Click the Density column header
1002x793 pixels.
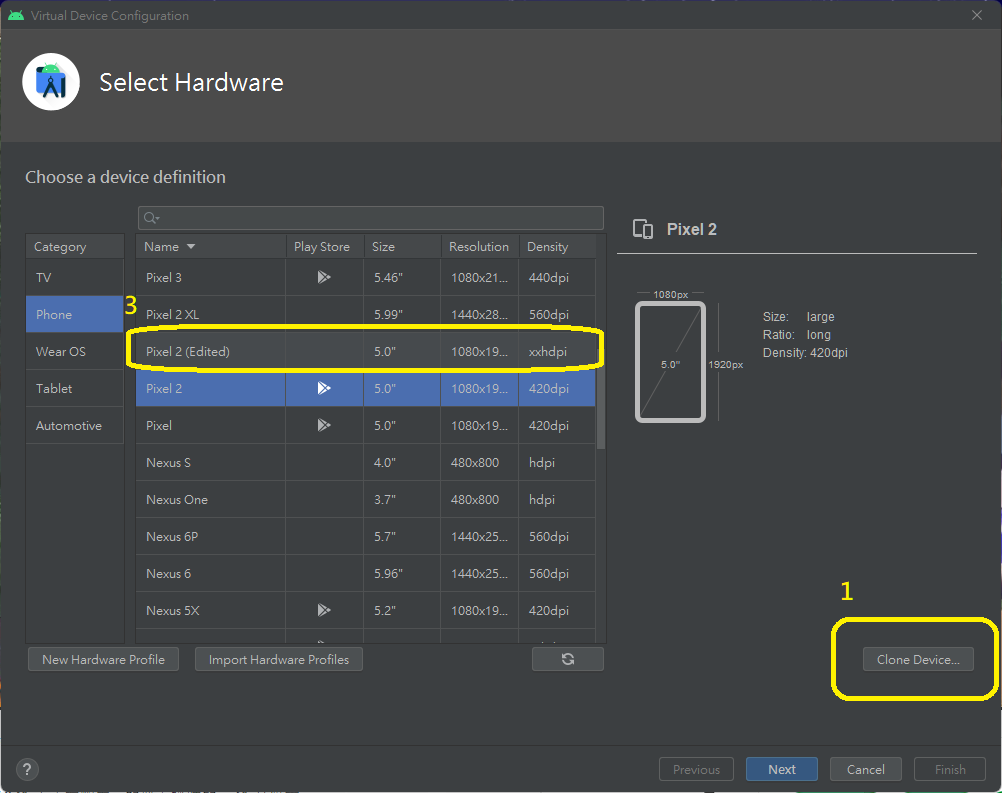click(x=557, y=247)
